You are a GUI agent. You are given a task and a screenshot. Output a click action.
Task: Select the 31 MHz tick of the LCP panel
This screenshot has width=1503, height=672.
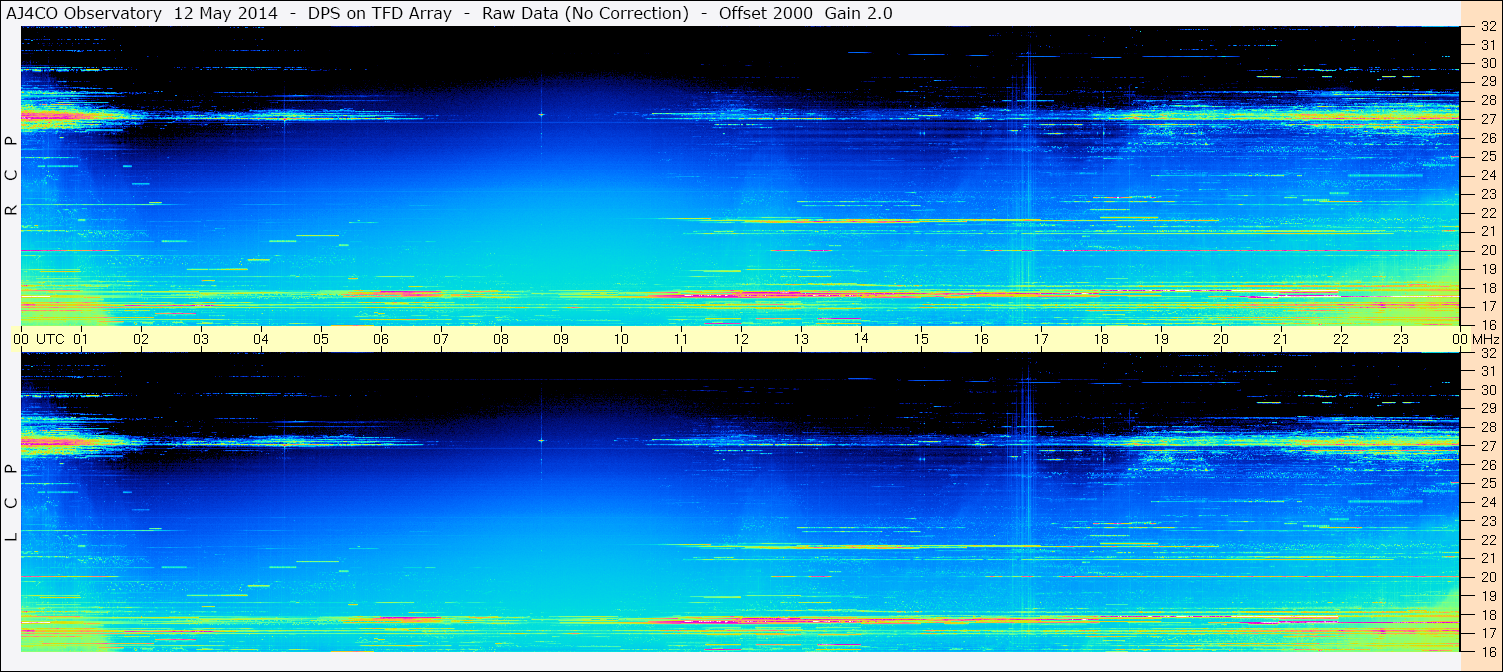(1487, 372)
